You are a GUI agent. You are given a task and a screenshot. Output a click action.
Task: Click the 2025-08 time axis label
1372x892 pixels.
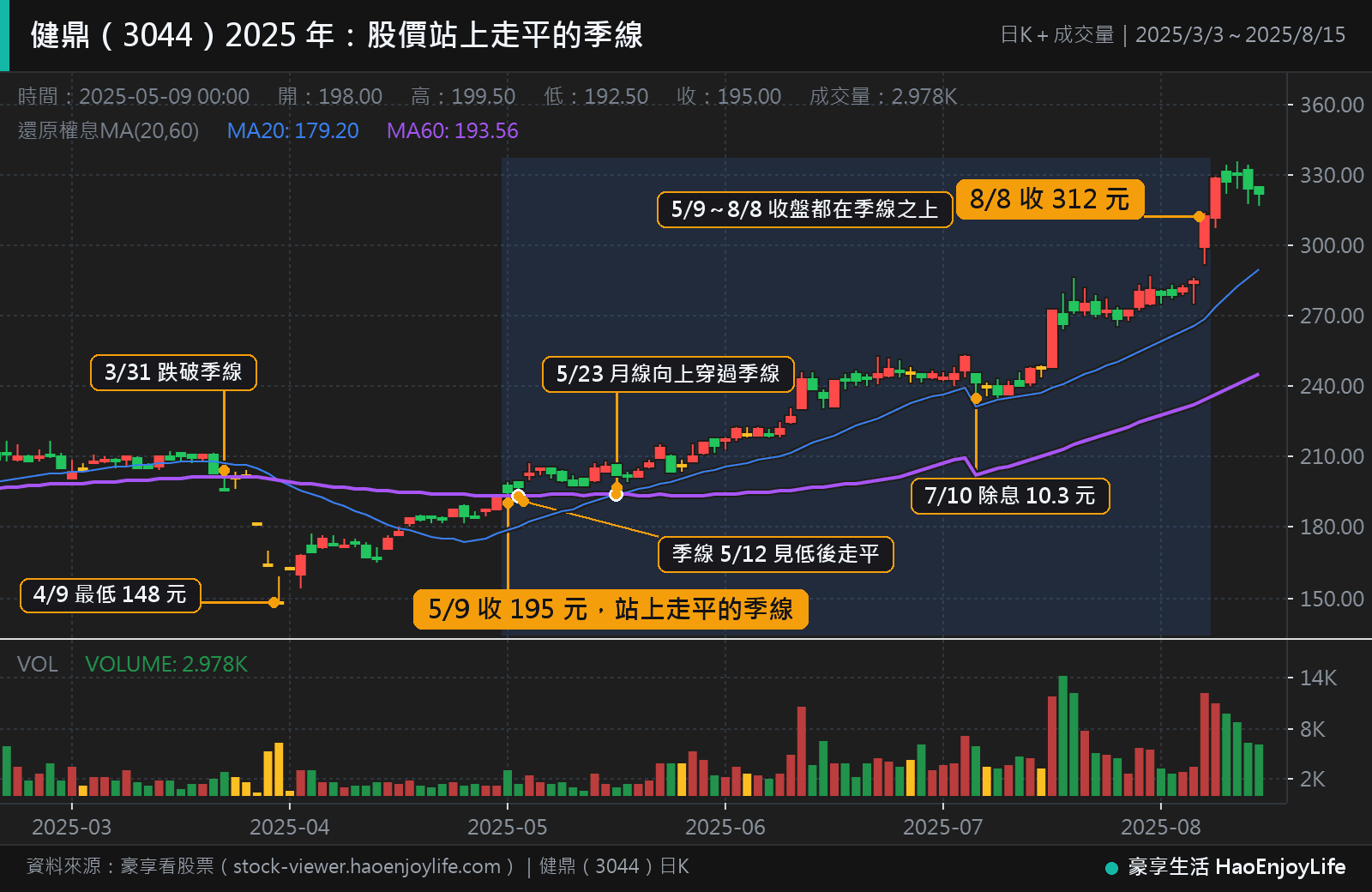click(x=1160, y=827)
